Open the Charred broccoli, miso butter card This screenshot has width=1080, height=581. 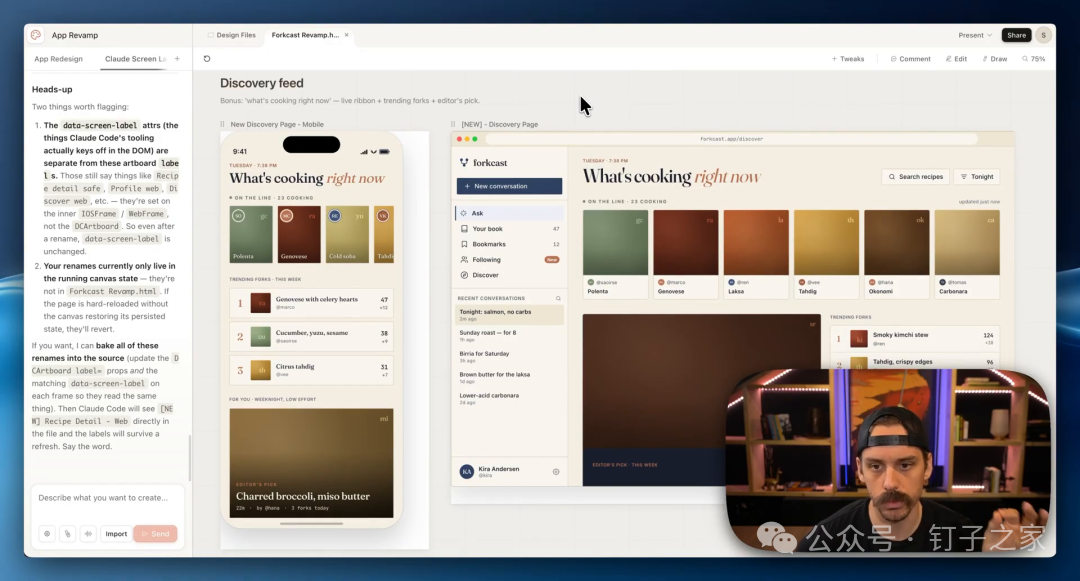(311, 463)
